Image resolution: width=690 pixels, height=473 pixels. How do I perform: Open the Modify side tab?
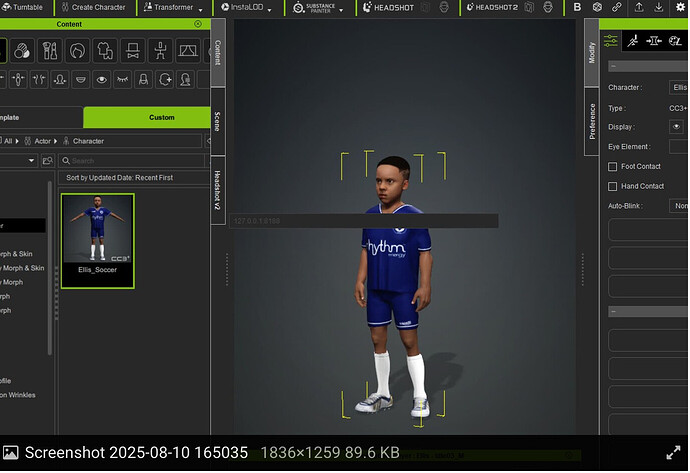coord(591,52)
